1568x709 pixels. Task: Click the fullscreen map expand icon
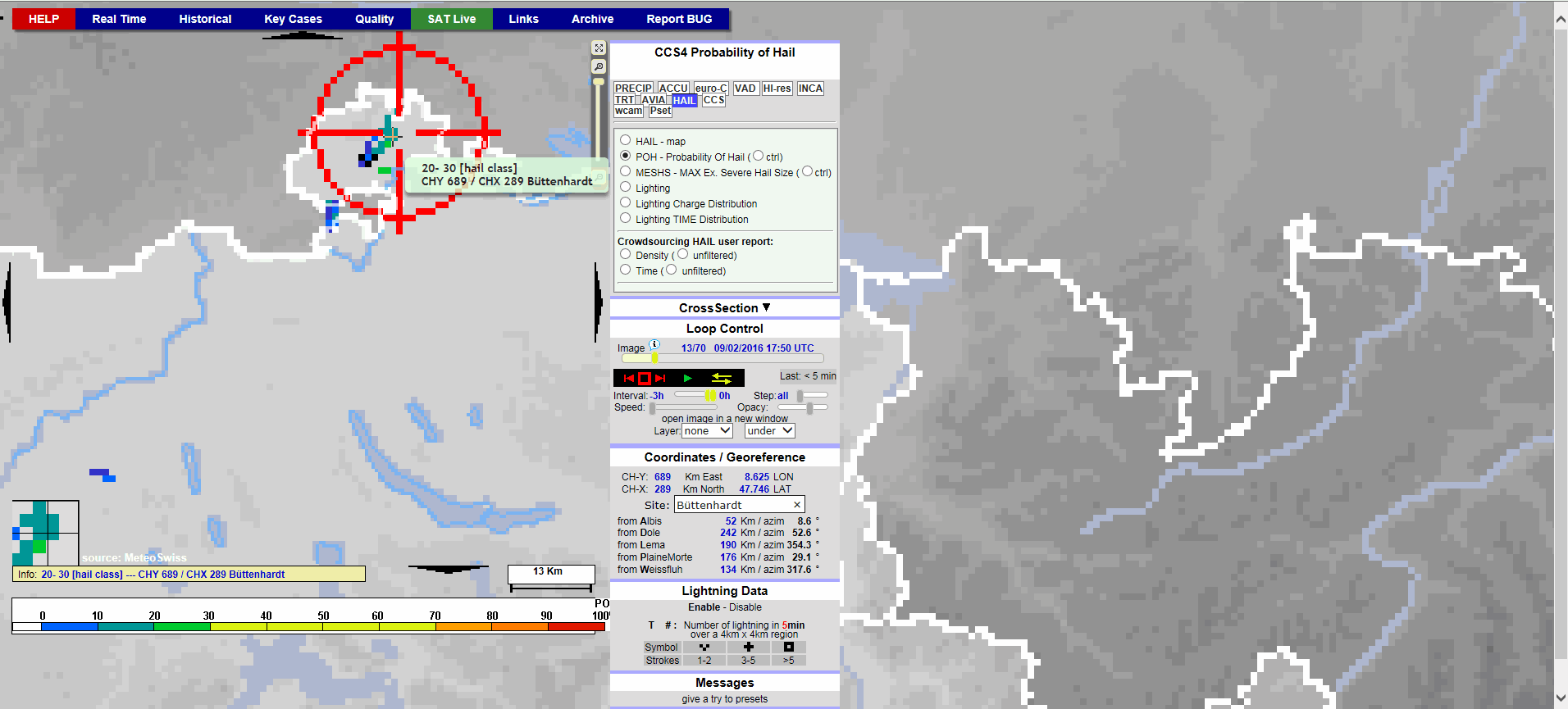[599, 48]
